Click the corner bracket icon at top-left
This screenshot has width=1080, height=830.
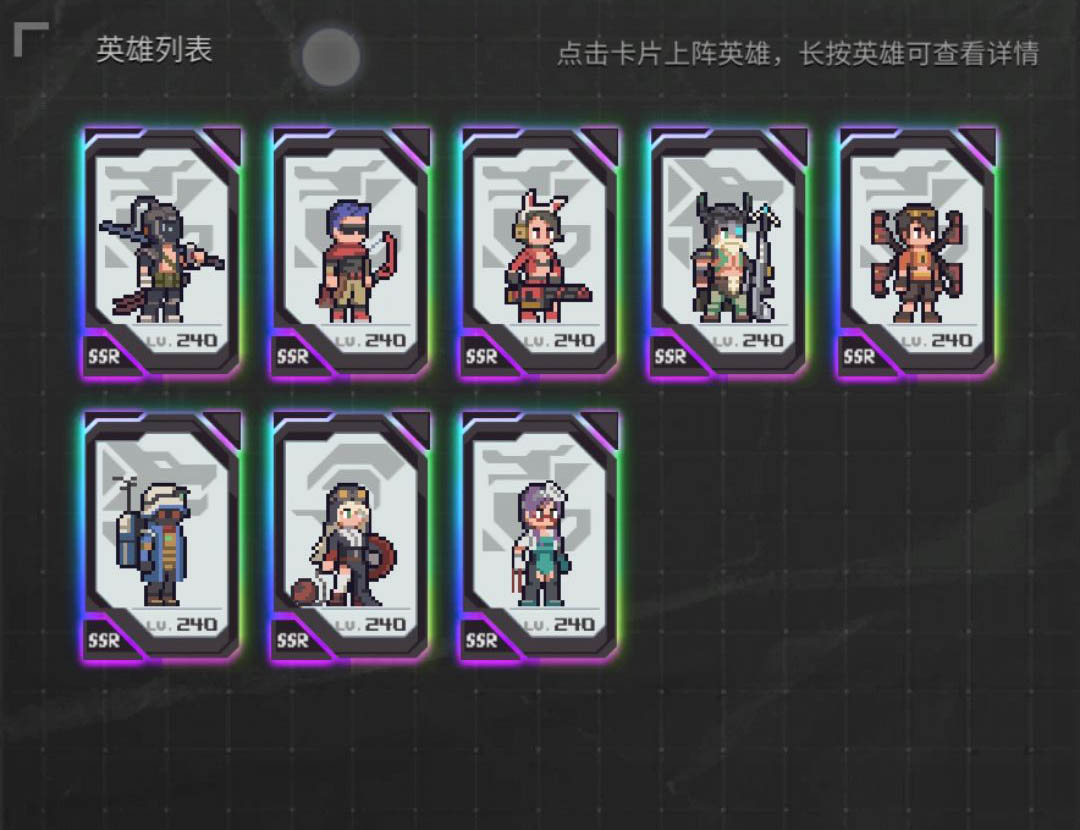pyautogui.click(x=31, y=39)
